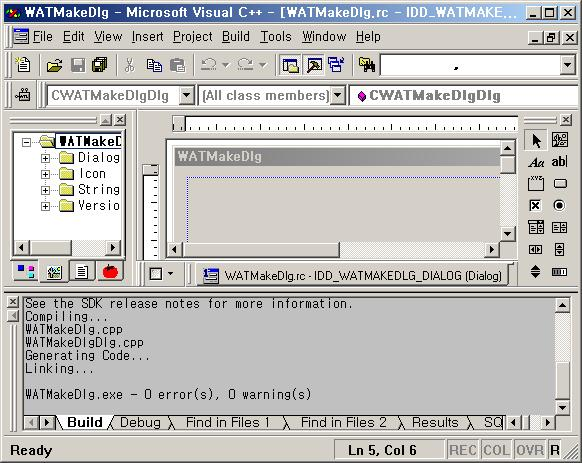This screenshot has width=582, height=463.
Task: Click the Push Button control tool
Action: coord(560,183)
